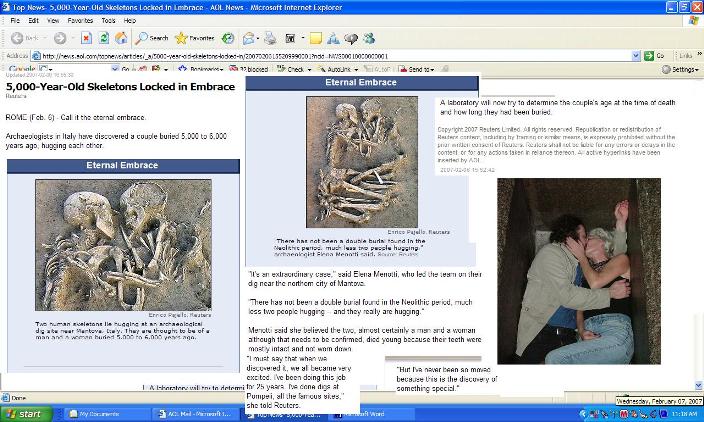The image size is (704, 422).
Task: Go to the Home page icon
Action: tap(120, 38)
